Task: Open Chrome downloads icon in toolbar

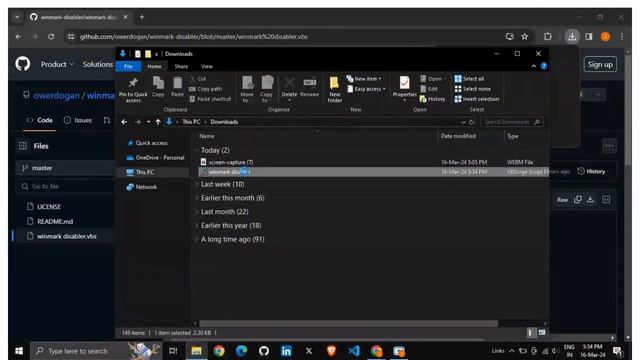Action: 572,37
